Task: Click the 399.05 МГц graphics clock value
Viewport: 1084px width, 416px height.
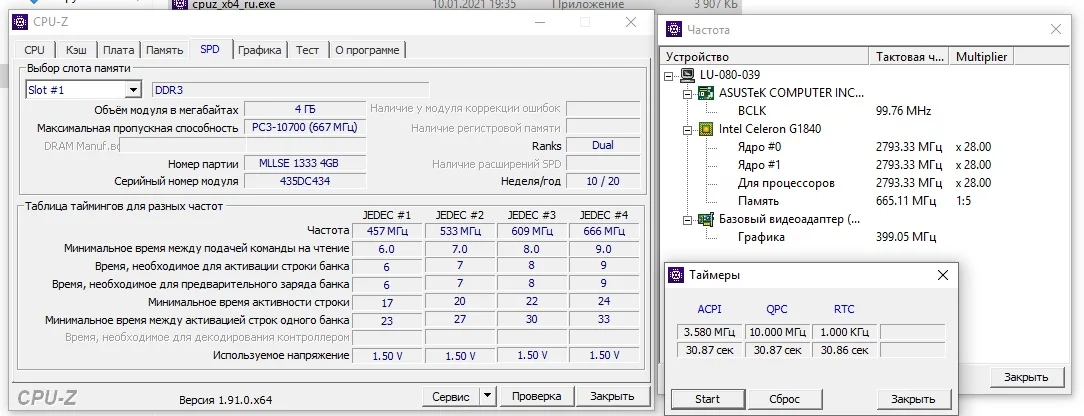Action: tap(906, 237)
